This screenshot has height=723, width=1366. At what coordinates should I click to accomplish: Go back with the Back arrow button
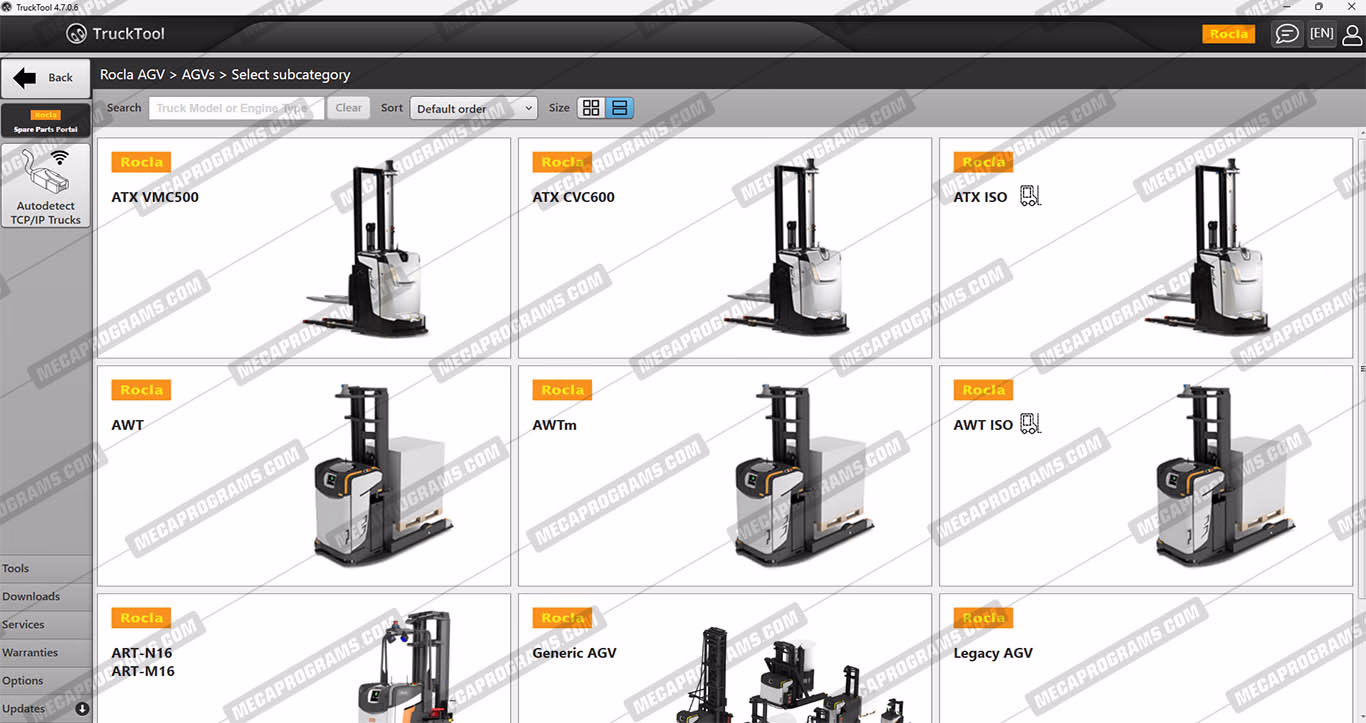tap(46, 78)
